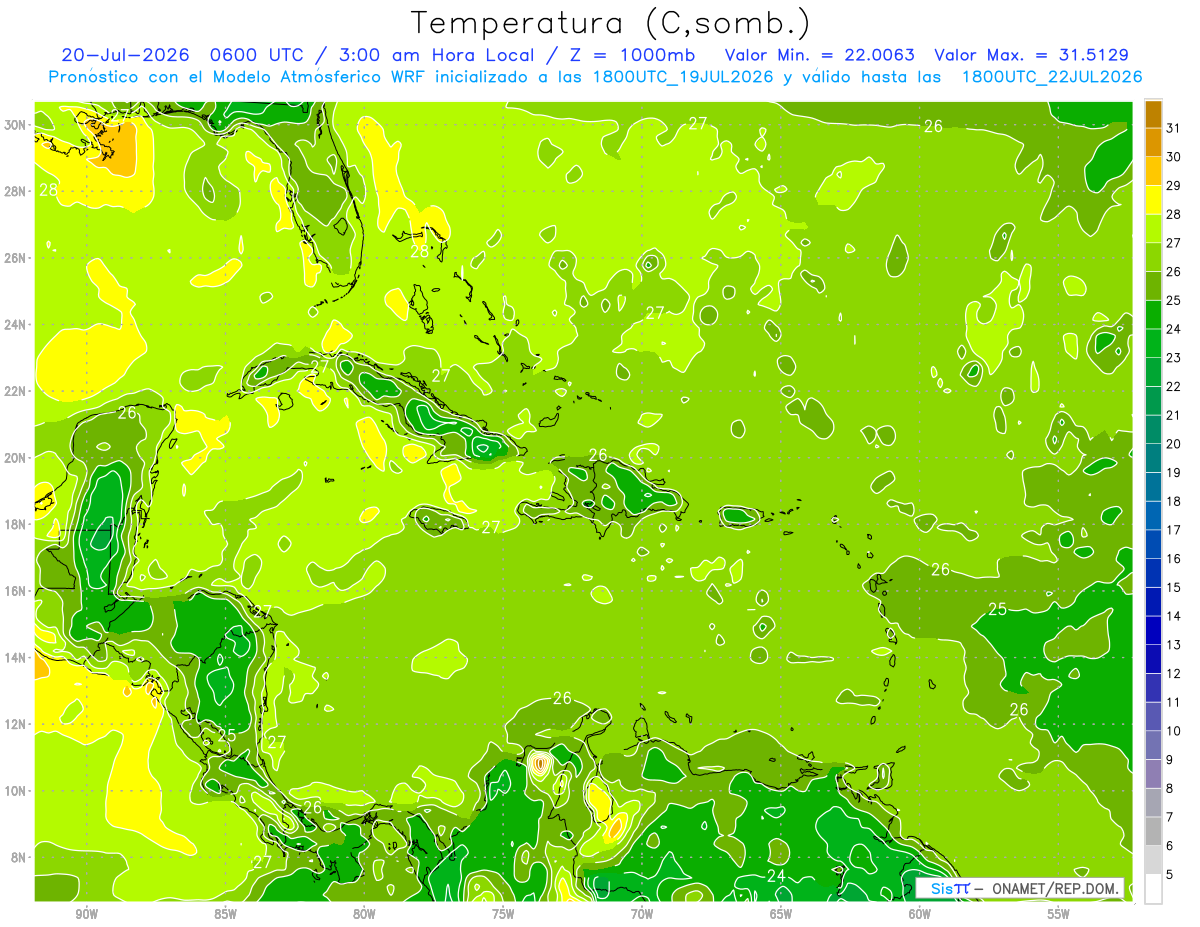Pick the yellow legend swatch between 28 and 29
Image resolution: width=1200 pixels, height=927 pixels.
[1153, 200]
